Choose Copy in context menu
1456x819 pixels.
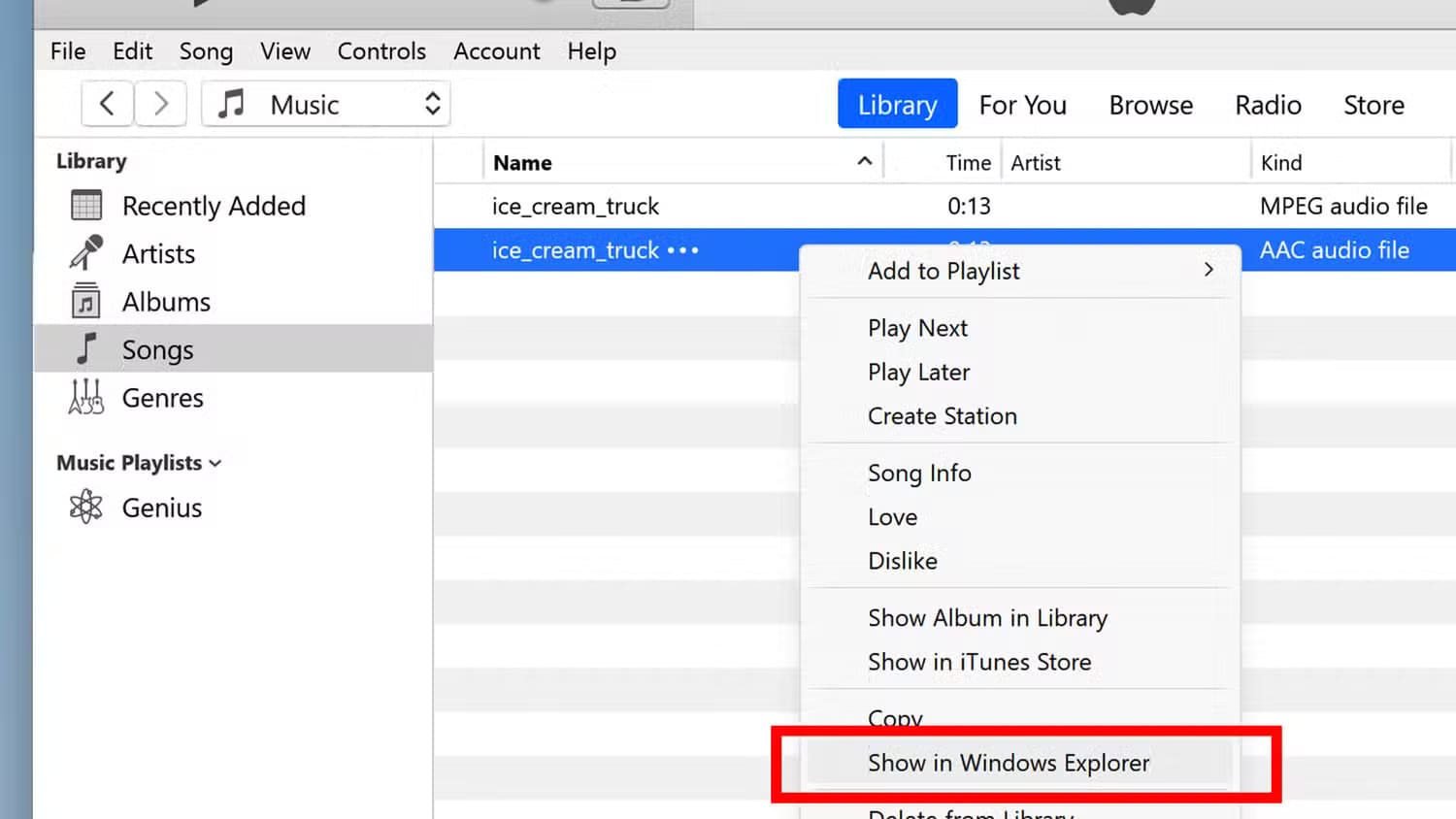[x=1019, y=717]
